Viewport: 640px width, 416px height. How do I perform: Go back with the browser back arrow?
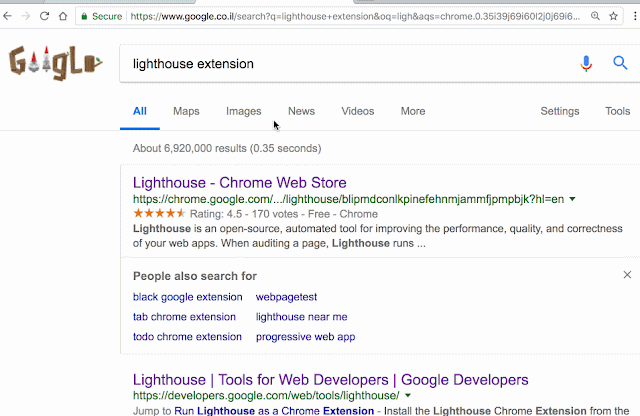pyautogui.click(x=7, y=16)
